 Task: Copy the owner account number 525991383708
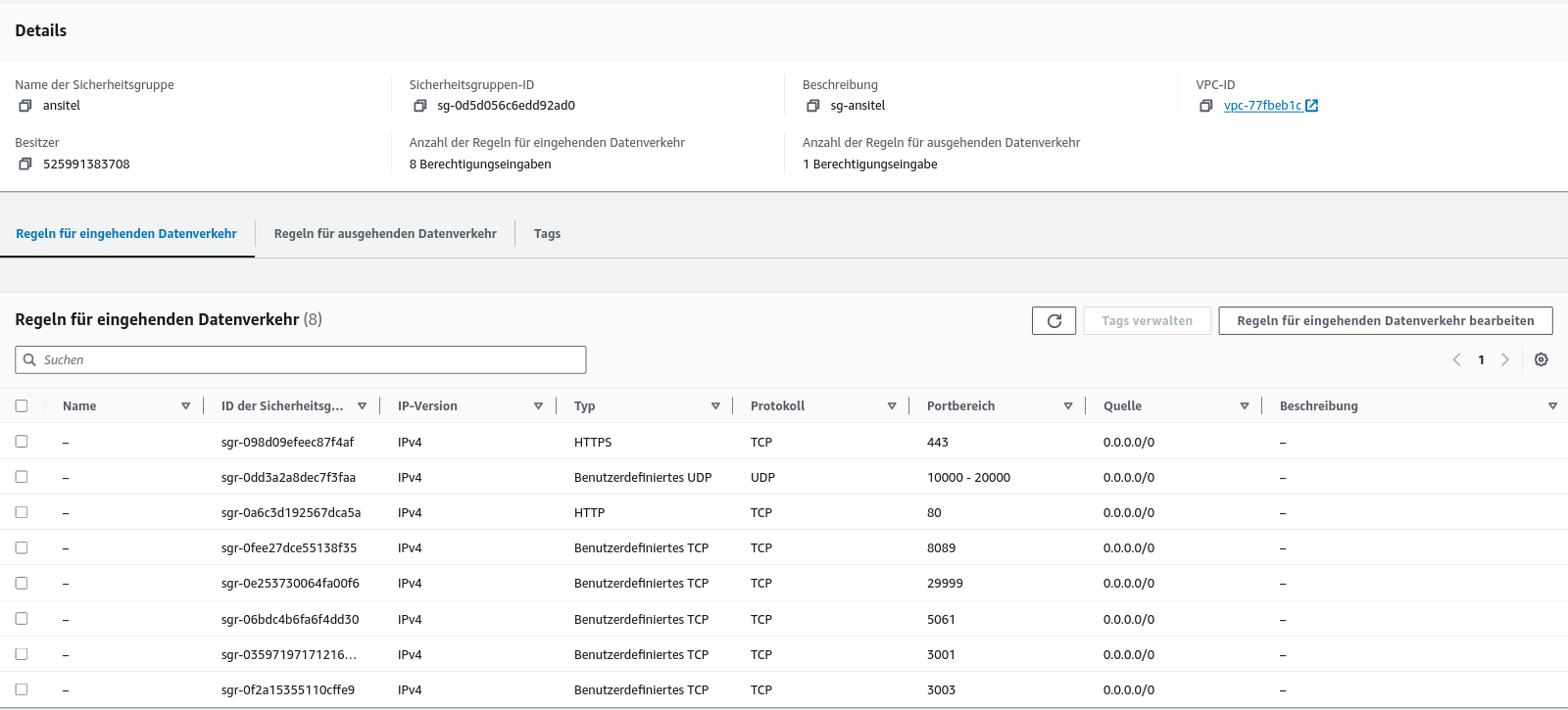pyautogui.click(x=25, y=165)
